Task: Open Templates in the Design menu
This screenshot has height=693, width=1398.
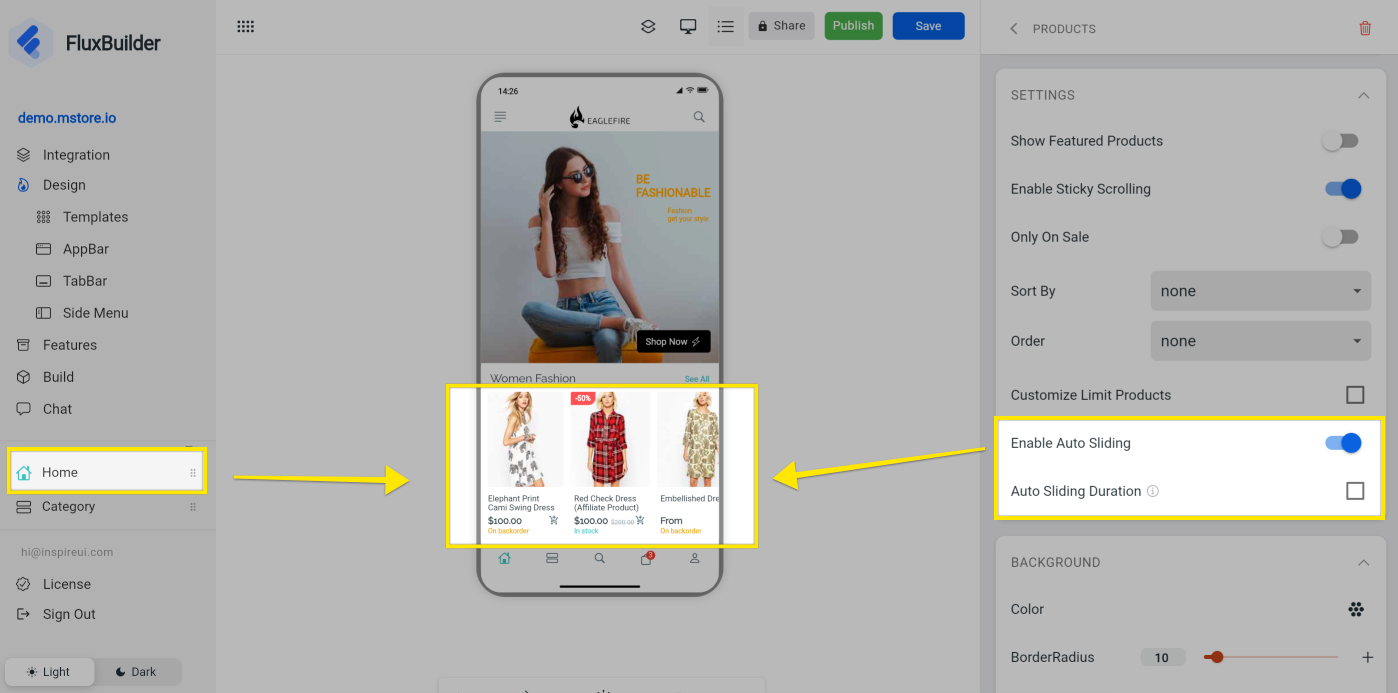Action: [95, 217]
